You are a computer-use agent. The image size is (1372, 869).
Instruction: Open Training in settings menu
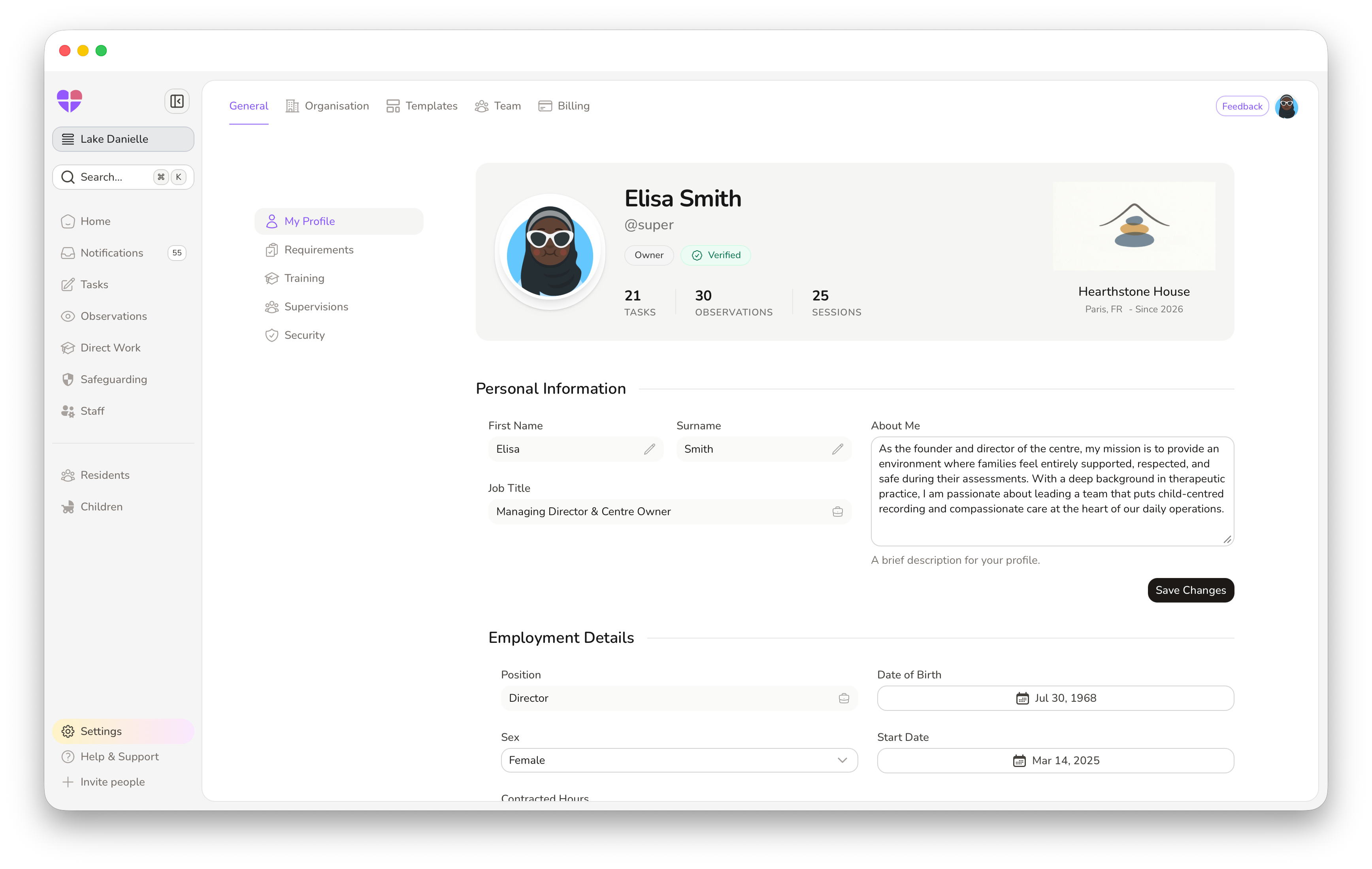(x=339, y=278)
